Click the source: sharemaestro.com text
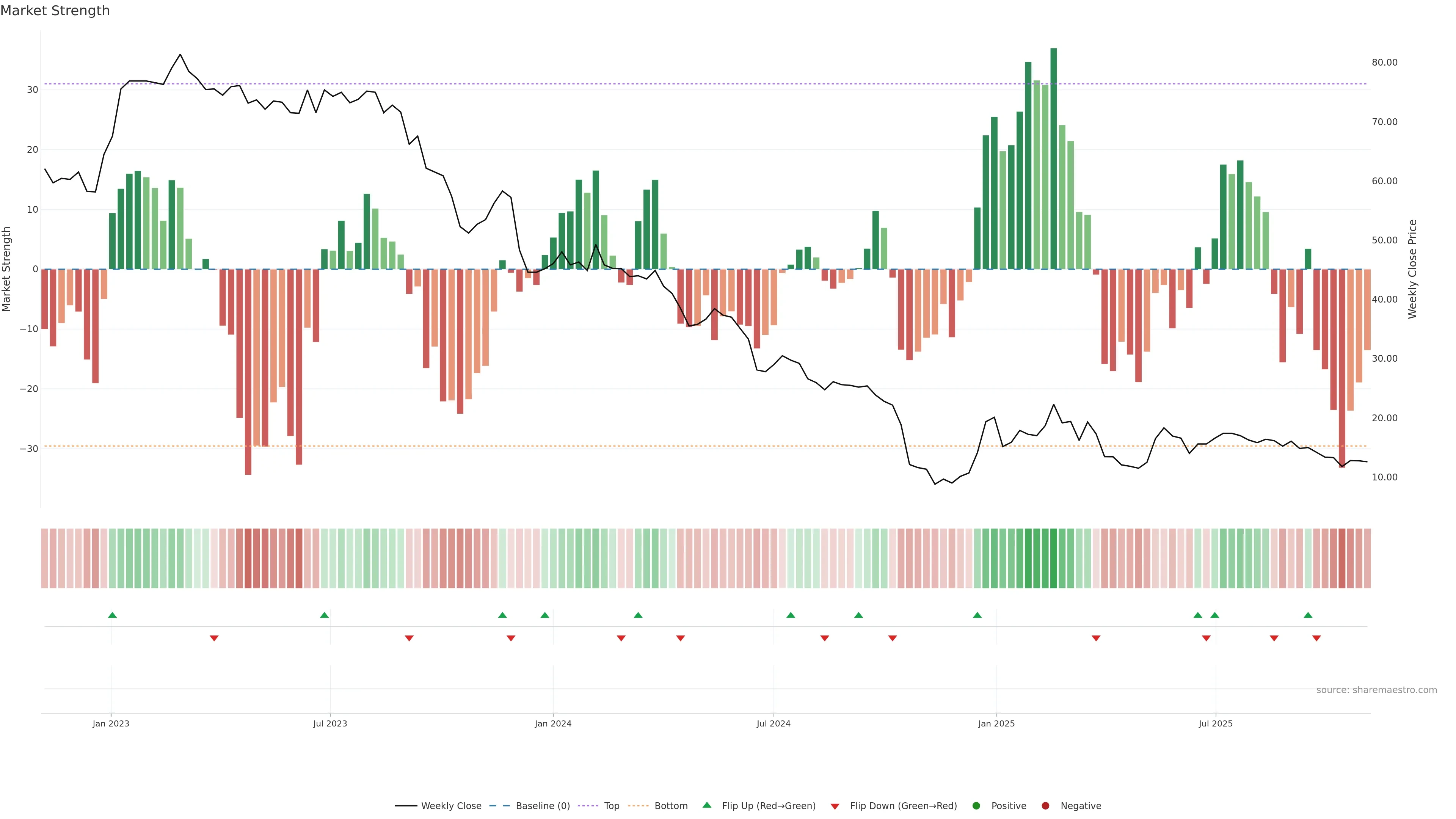 [x=1376, y=690]
